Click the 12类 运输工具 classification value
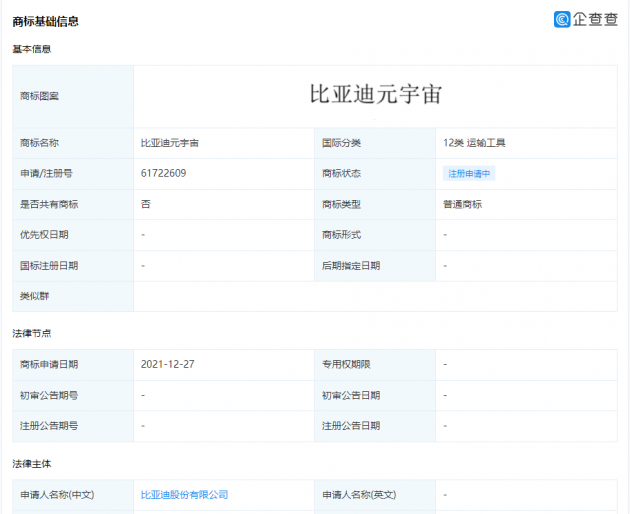The width and height of the screenshot is (630, 514). [x=474, y=143]
